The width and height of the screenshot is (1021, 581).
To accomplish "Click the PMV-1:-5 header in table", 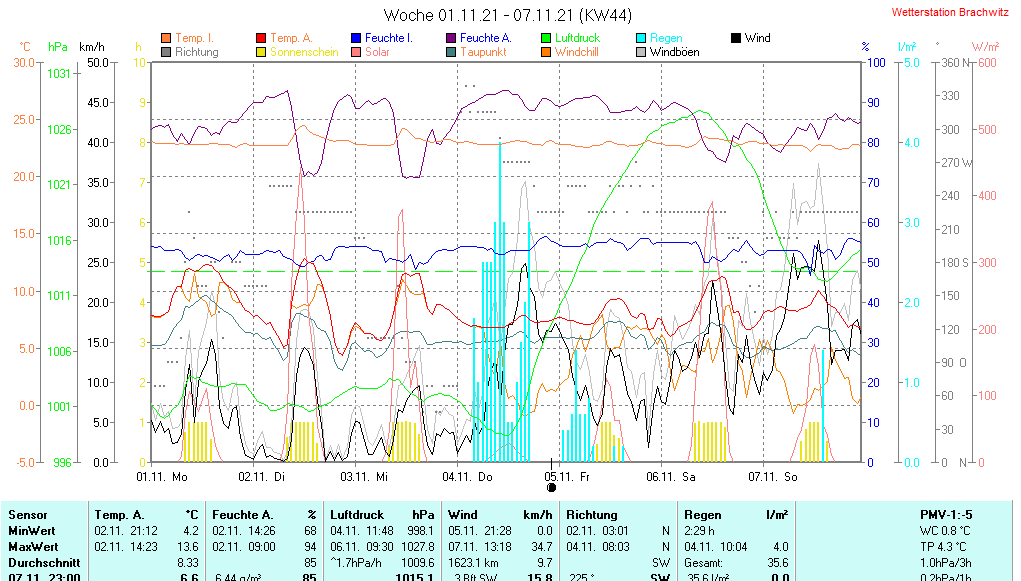I will [947, 514].
